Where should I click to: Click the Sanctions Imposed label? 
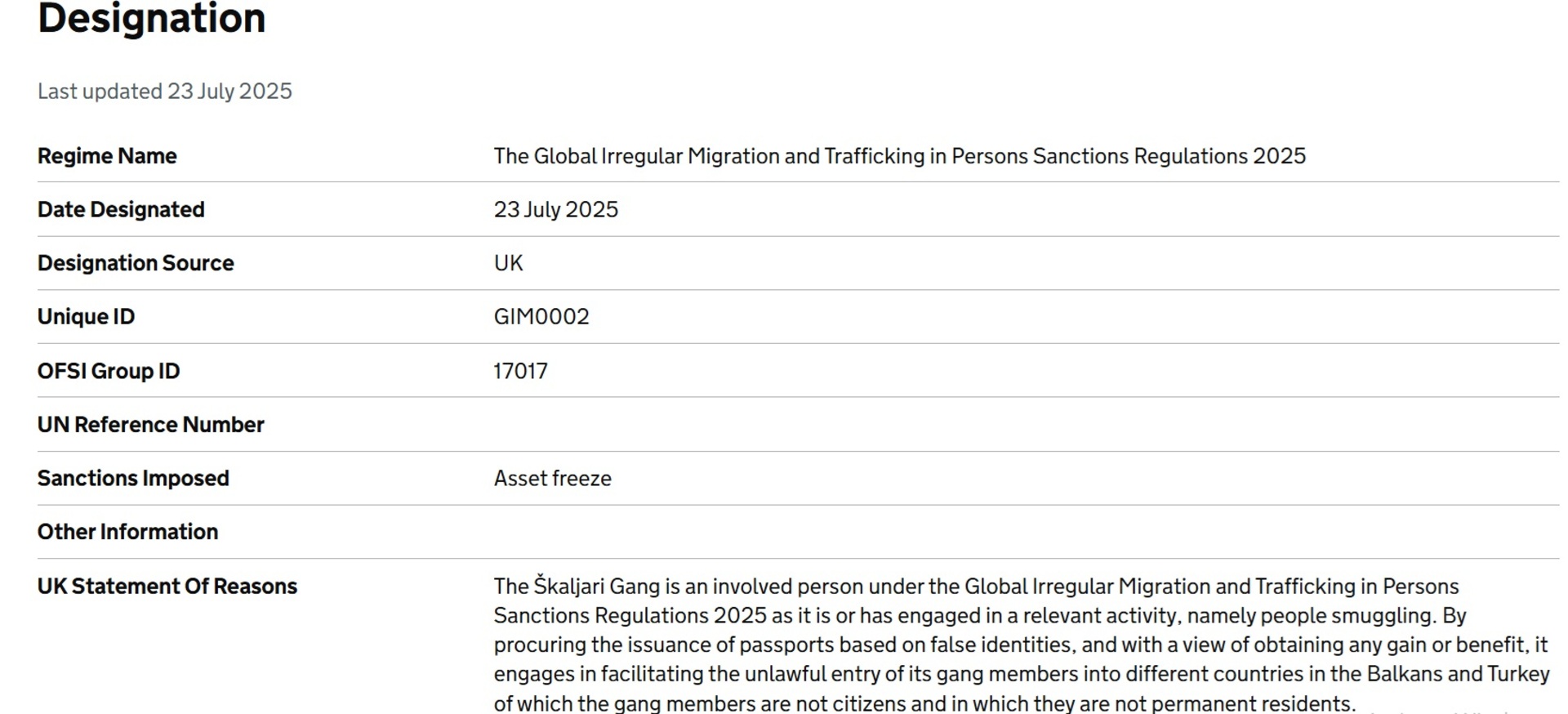(x=133, y=479)
